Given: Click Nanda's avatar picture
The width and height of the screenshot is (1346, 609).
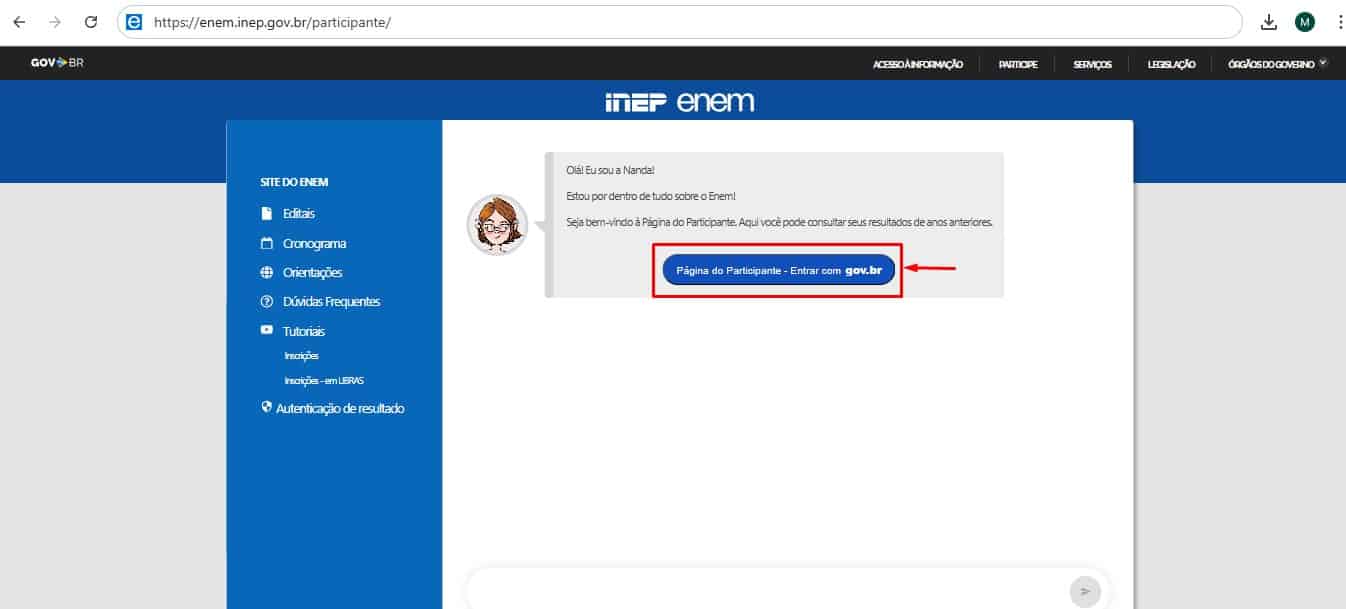Looking at the screenshot, I should point(497,225).
